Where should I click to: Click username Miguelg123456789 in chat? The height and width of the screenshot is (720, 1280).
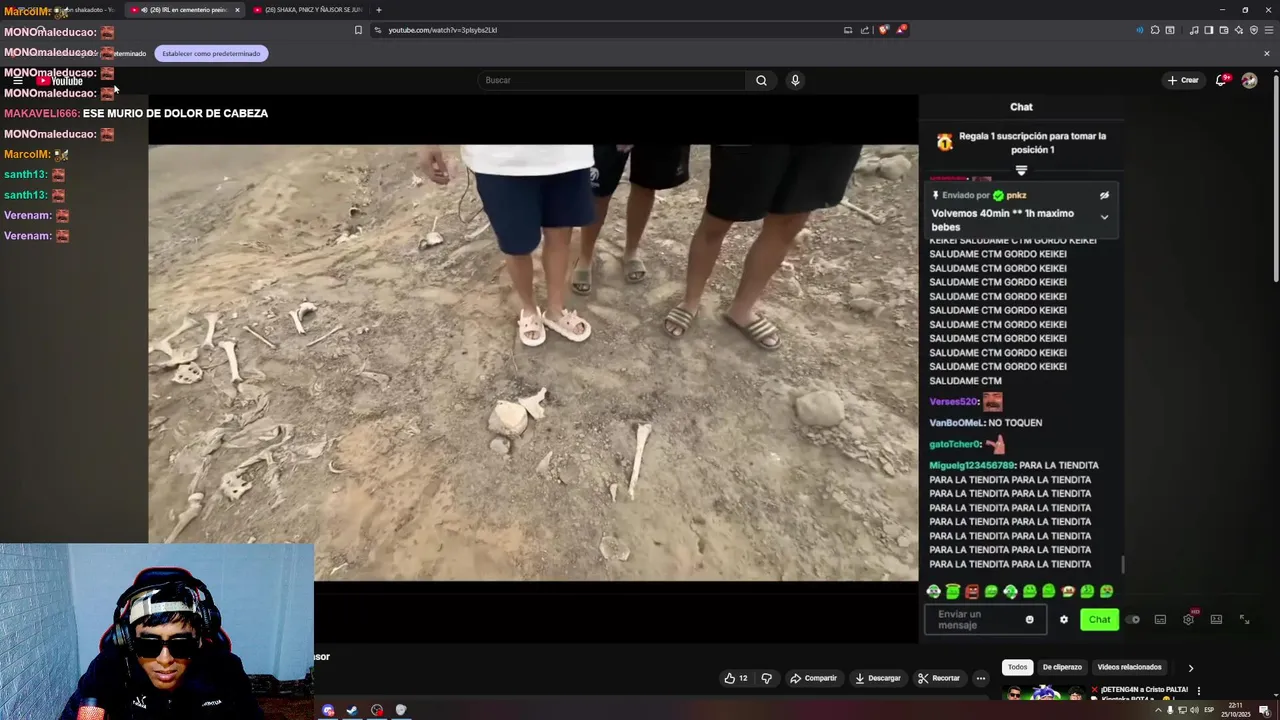[972, 465]
